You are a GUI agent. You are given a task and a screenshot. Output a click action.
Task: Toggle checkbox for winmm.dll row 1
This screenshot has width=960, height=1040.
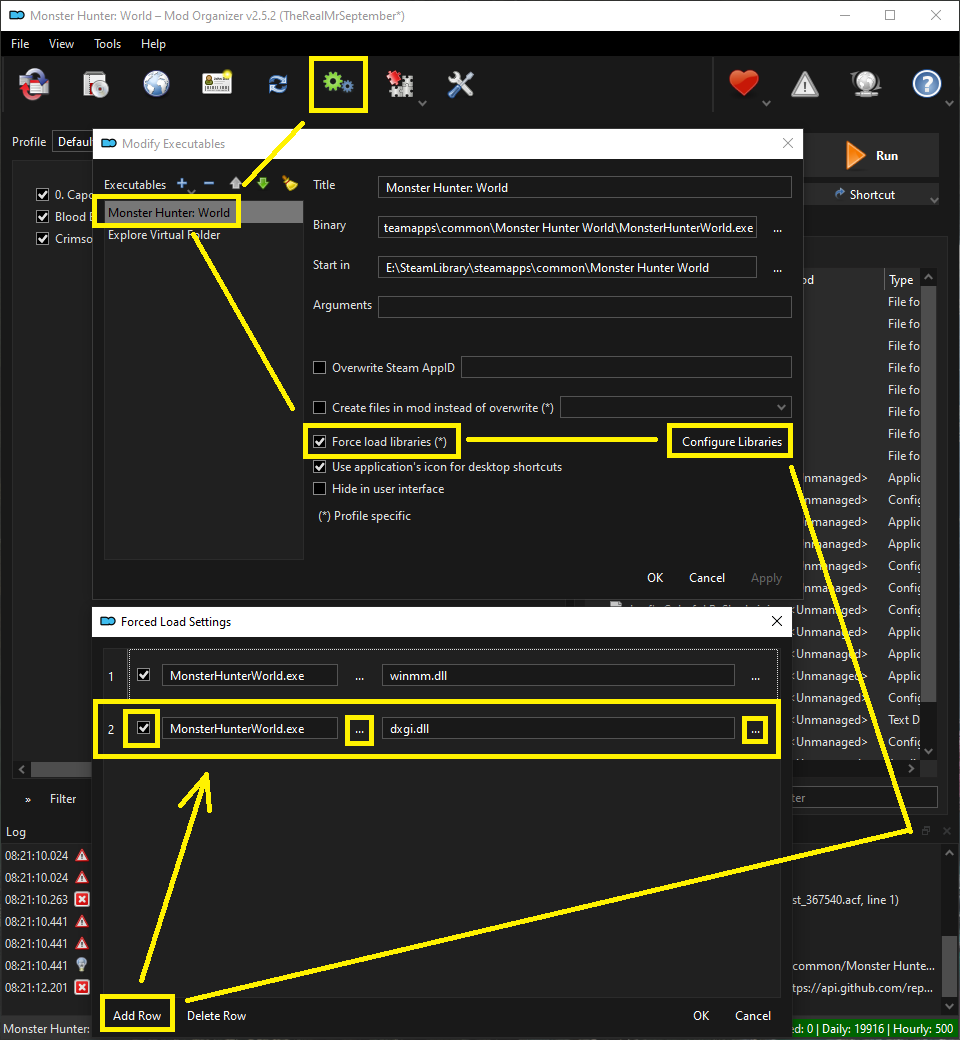[x=143, y=675]
